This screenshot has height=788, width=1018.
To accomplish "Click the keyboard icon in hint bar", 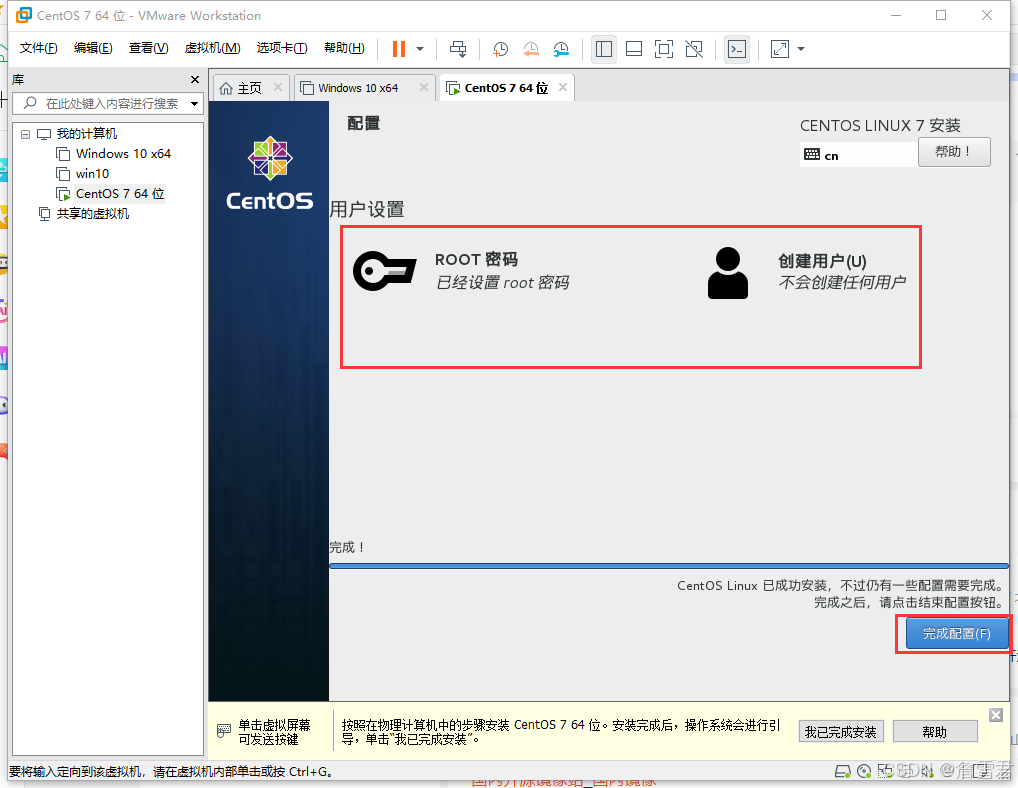I will [x=223, y=730].
